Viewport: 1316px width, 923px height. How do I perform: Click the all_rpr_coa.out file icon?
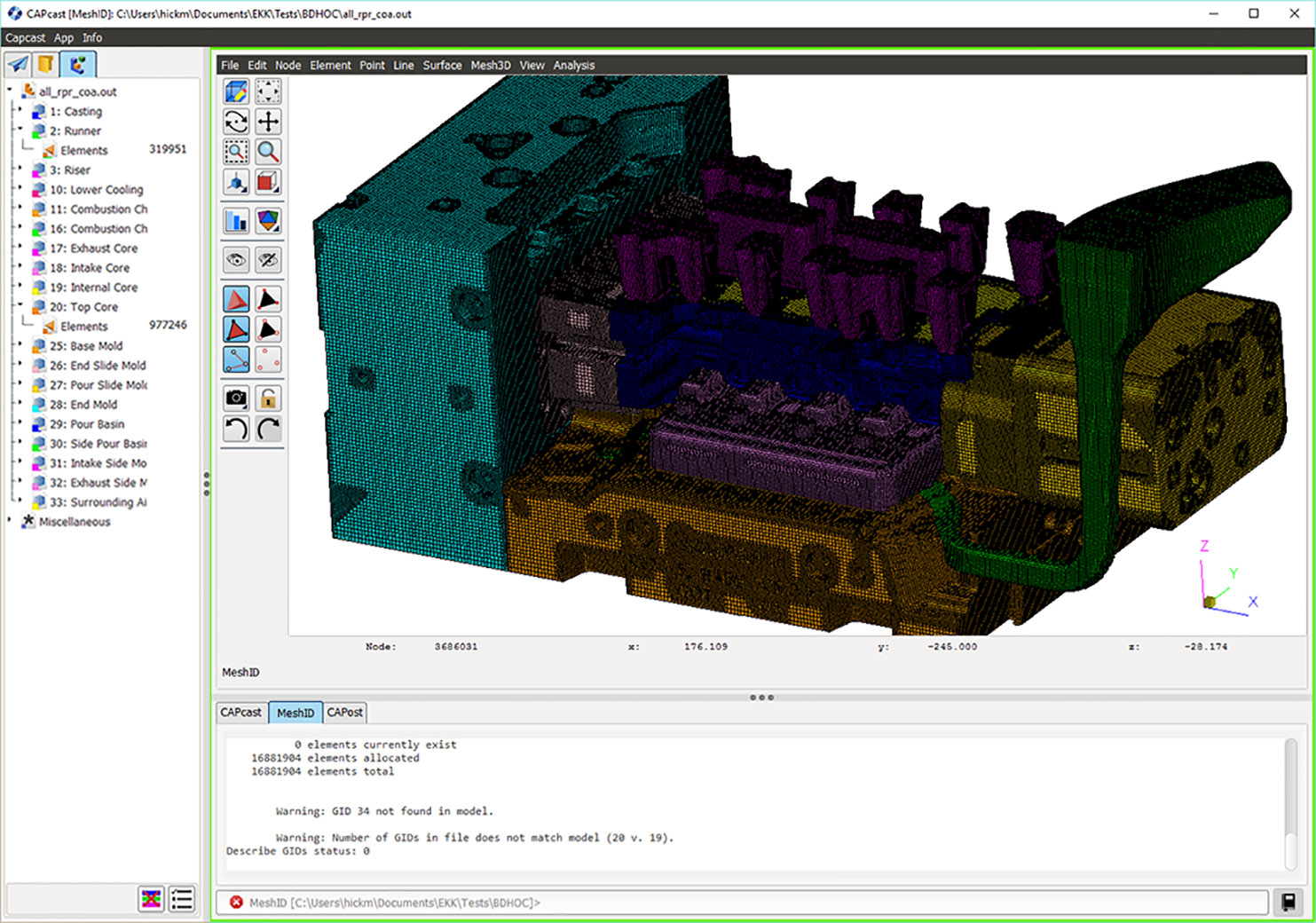tap(28, 91)
